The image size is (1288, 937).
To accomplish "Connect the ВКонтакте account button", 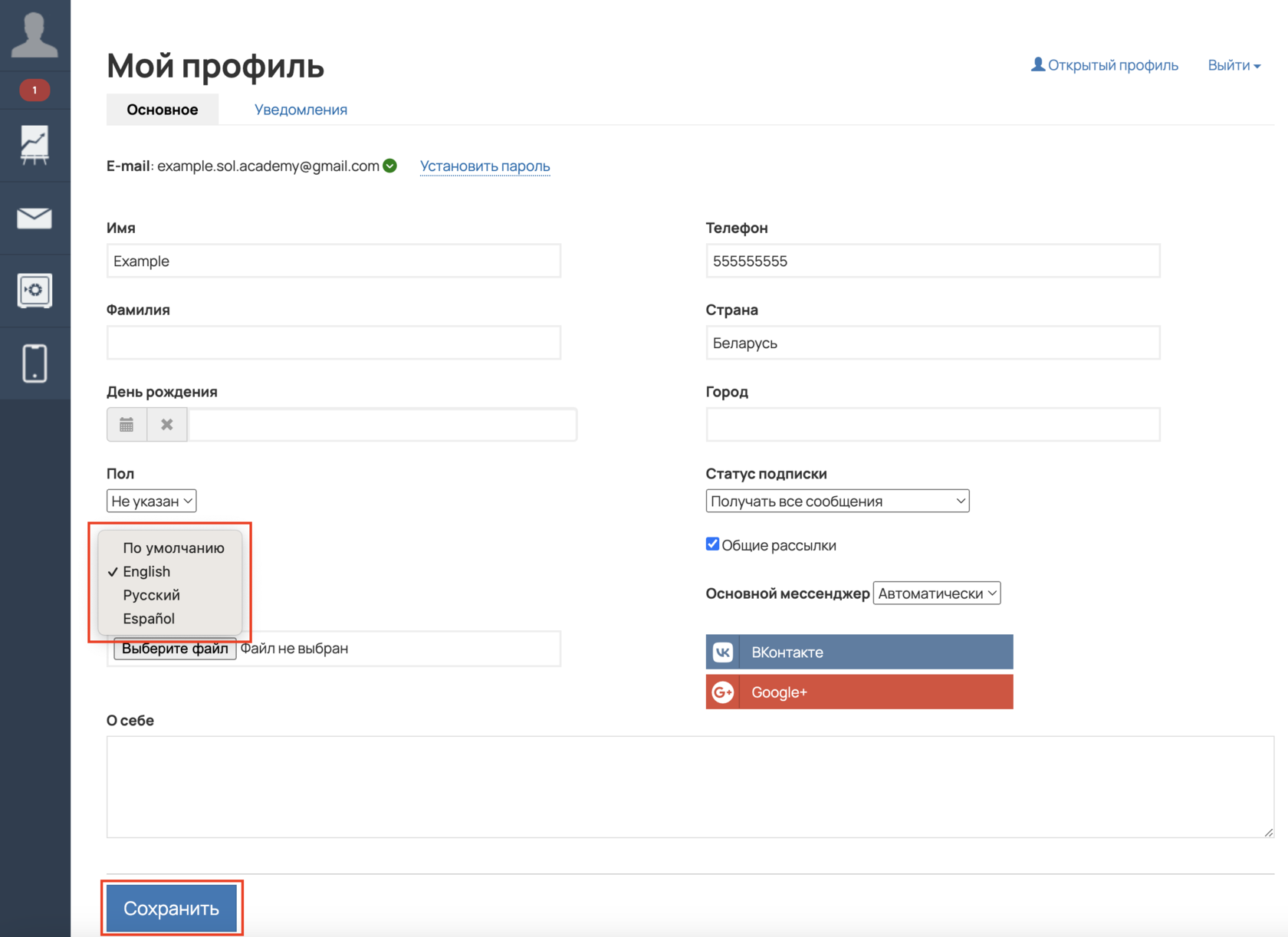I will click(859, 652).
